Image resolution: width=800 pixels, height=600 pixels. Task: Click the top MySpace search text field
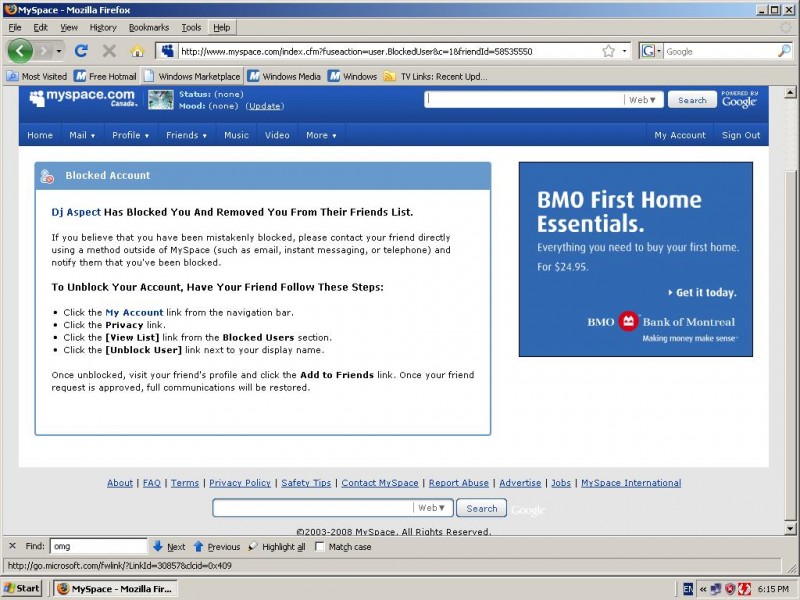(524, 99)
